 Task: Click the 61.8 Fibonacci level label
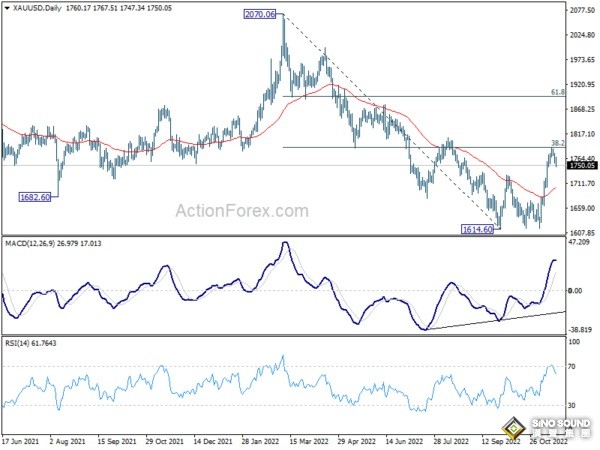pos(560,92)
